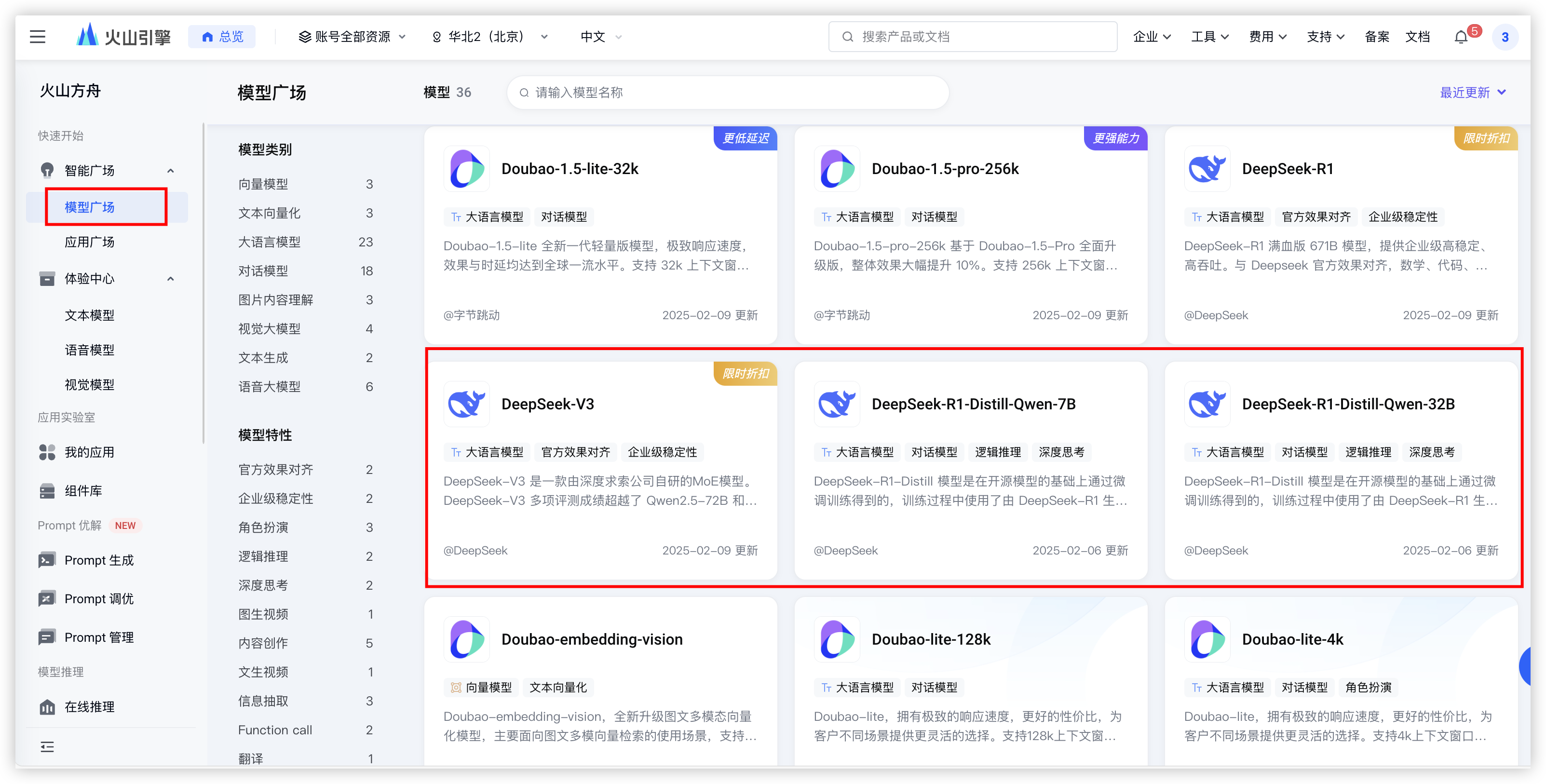
Task: Select the 深度思考 feature filter
Action: coord(263,585)
